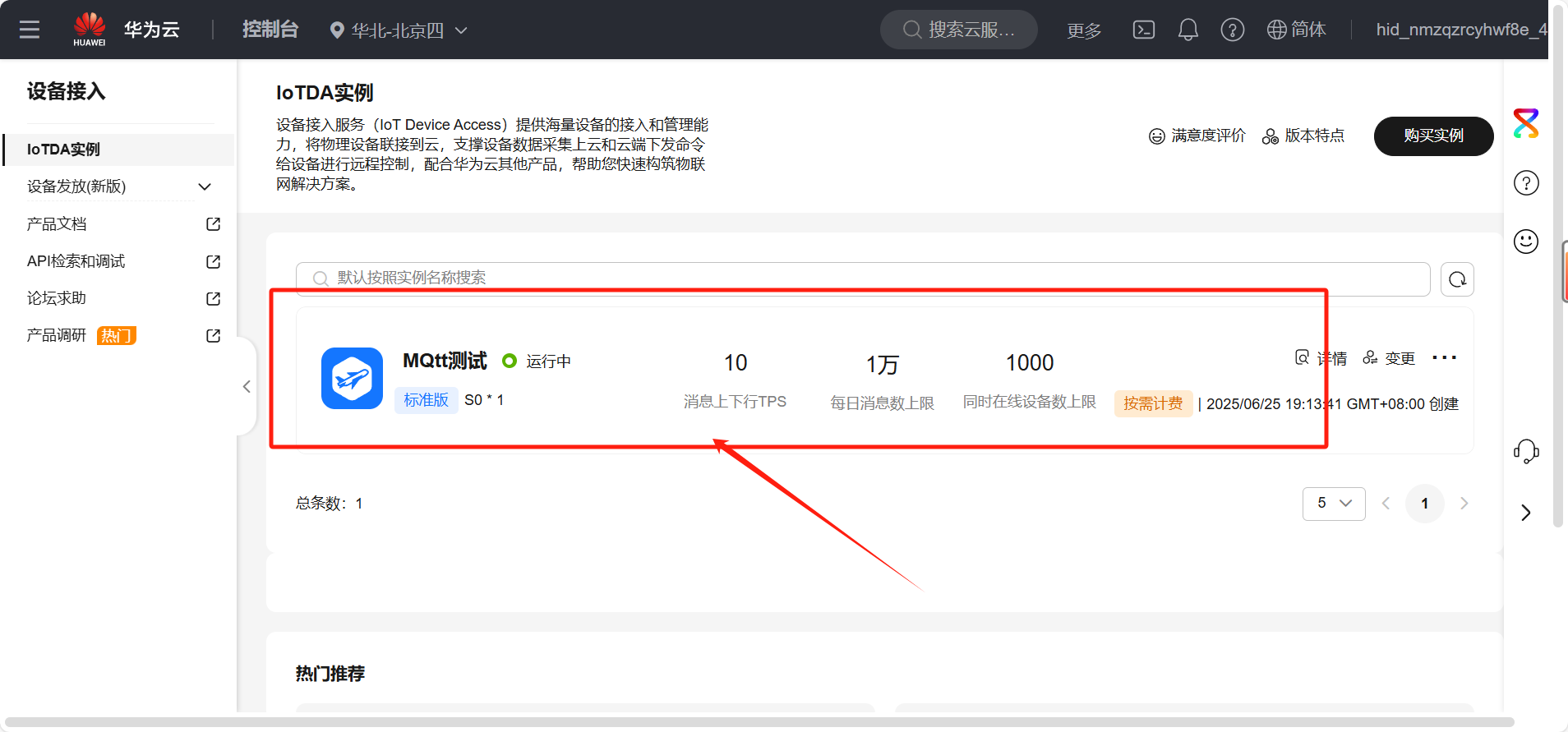Open the page size dropdown showing 5
Viewport: 1568px width, 732px height.
pos(1333,504)
